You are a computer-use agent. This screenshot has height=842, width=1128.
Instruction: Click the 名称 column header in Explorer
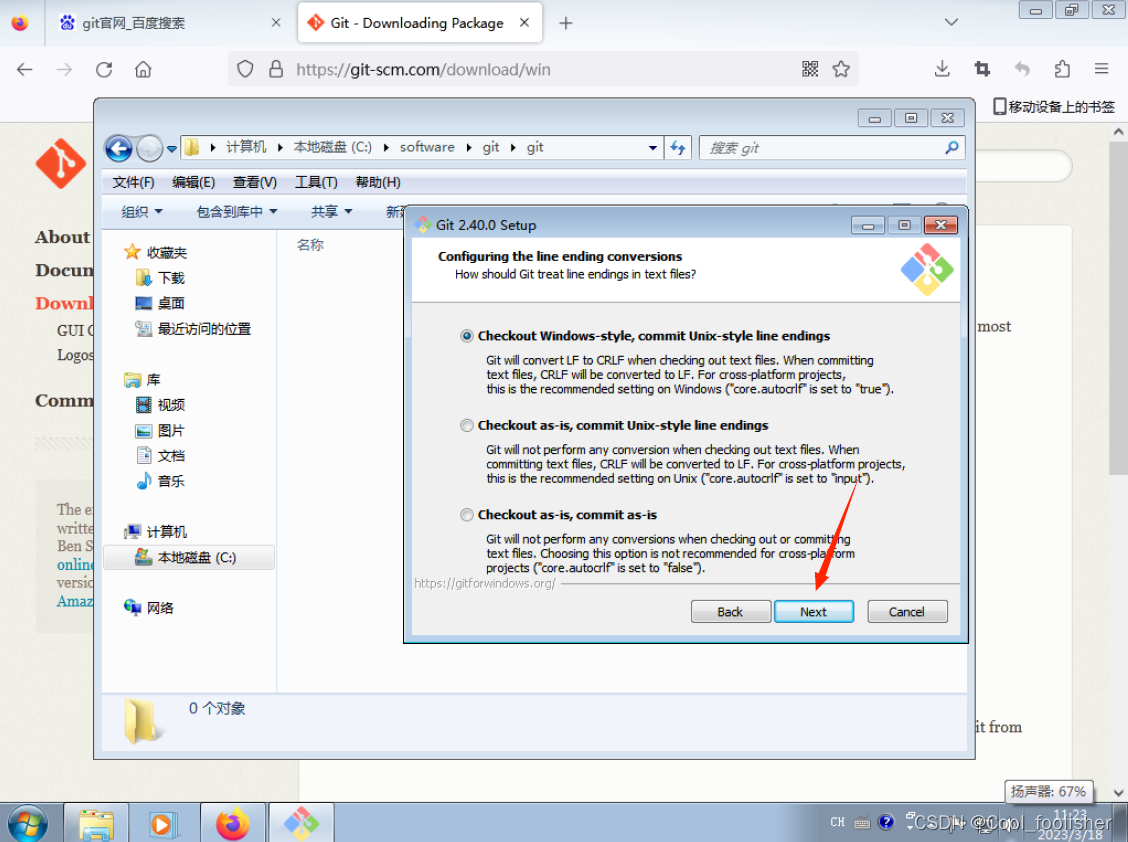tap(310, 245)
